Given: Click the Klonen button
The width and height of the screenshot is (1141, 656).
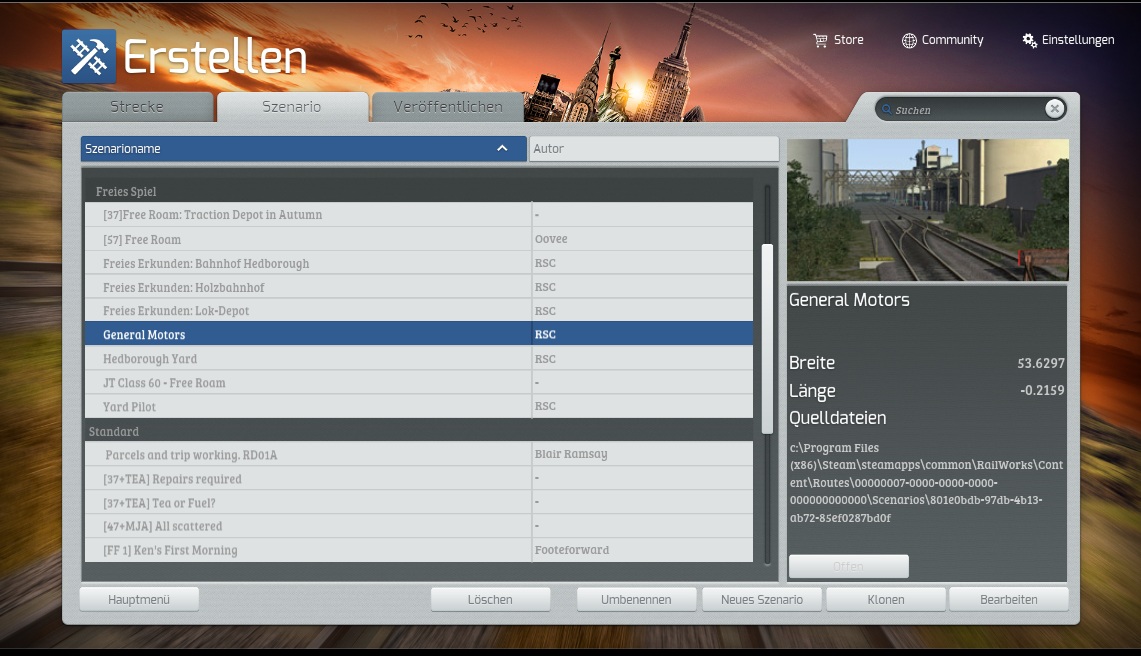Looking at the screenshot, I should pyautogui.click(x=886, y=600).
